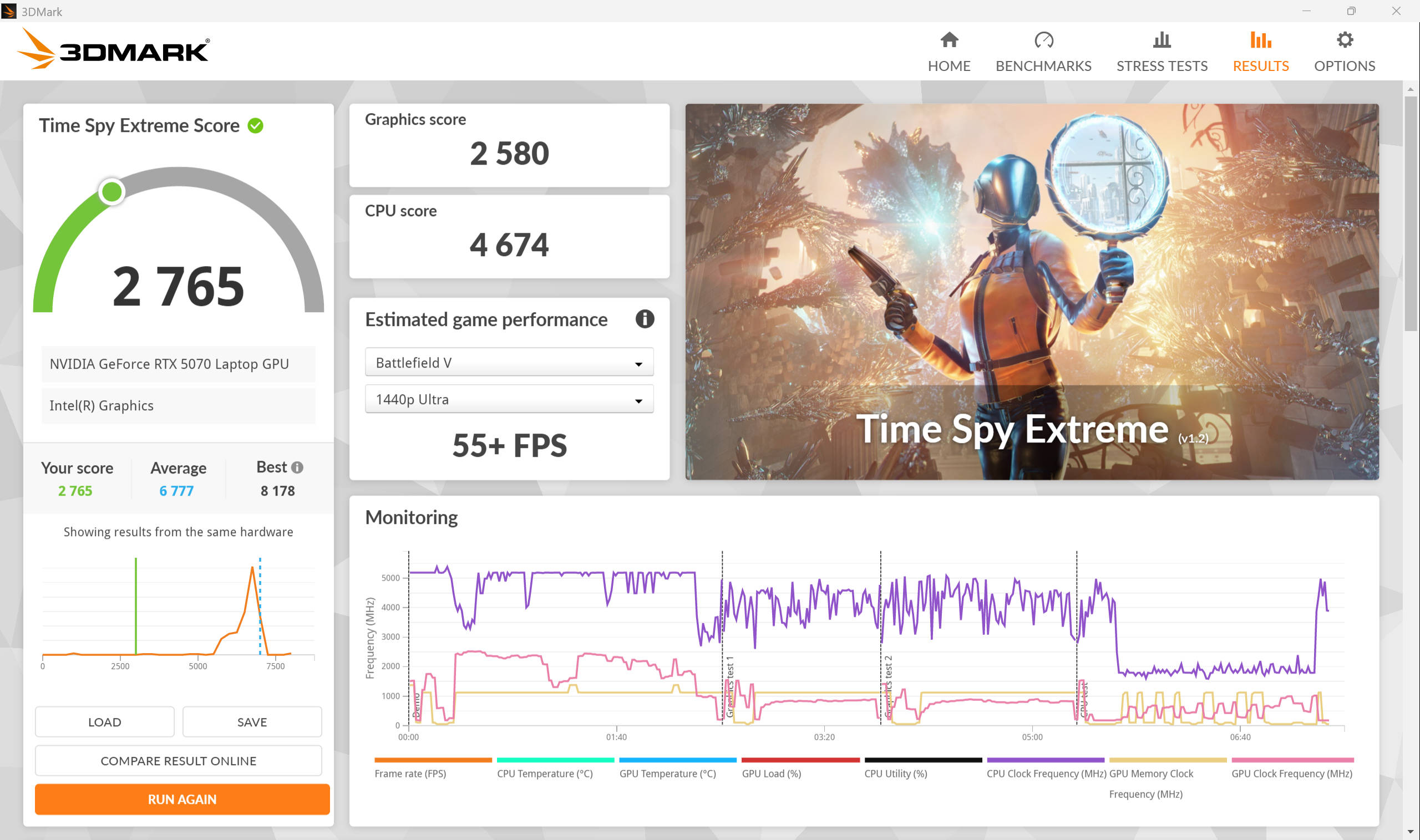
Task: Click the Options gear icon
Action: (1345, 39)
